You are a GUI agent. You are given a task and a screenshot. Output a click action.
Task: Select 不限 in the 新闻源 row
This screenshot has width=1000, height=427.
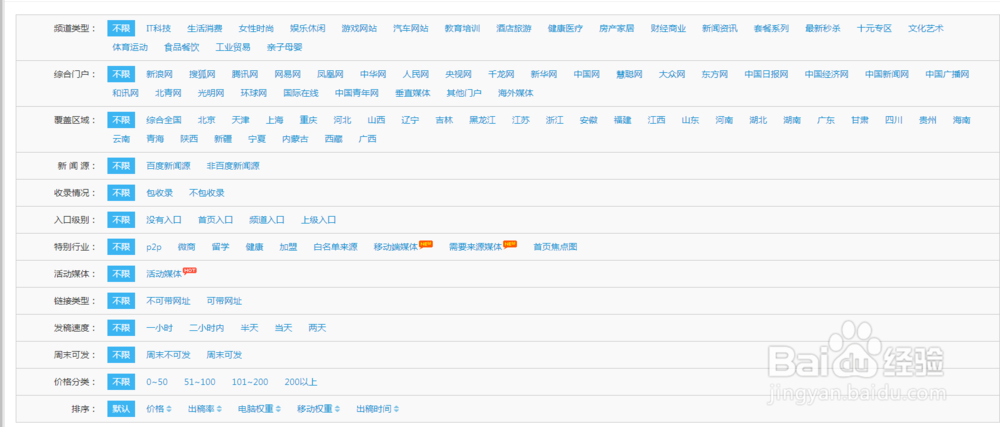point(121,166)
